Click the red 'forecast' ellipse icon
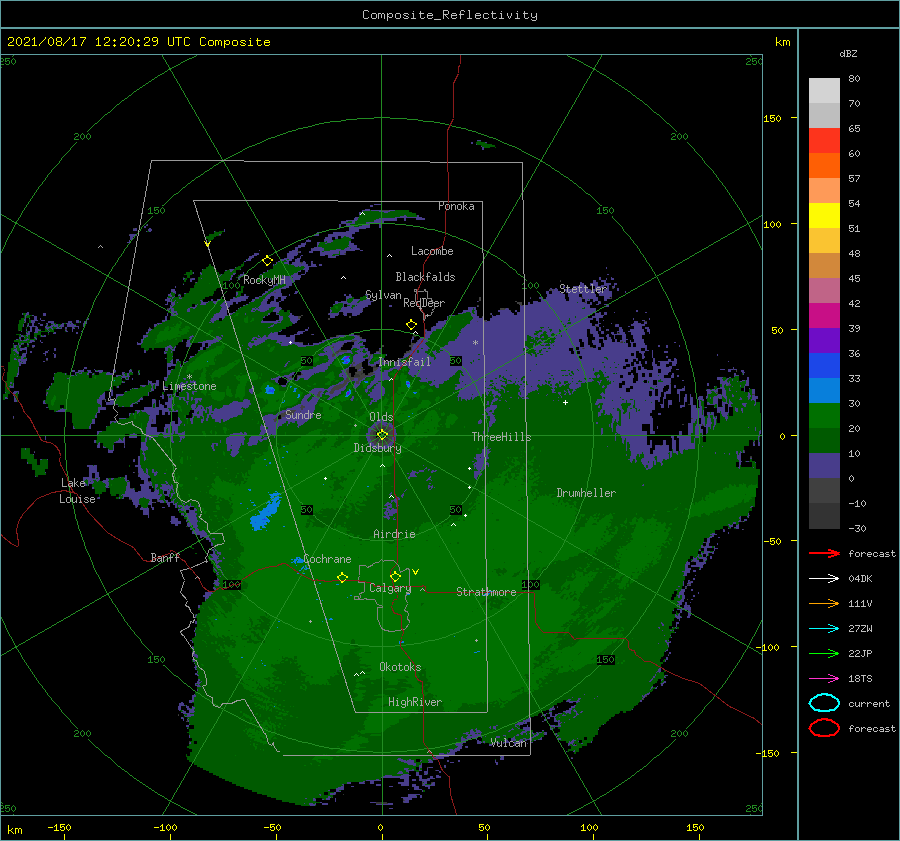 click(824, 728)
